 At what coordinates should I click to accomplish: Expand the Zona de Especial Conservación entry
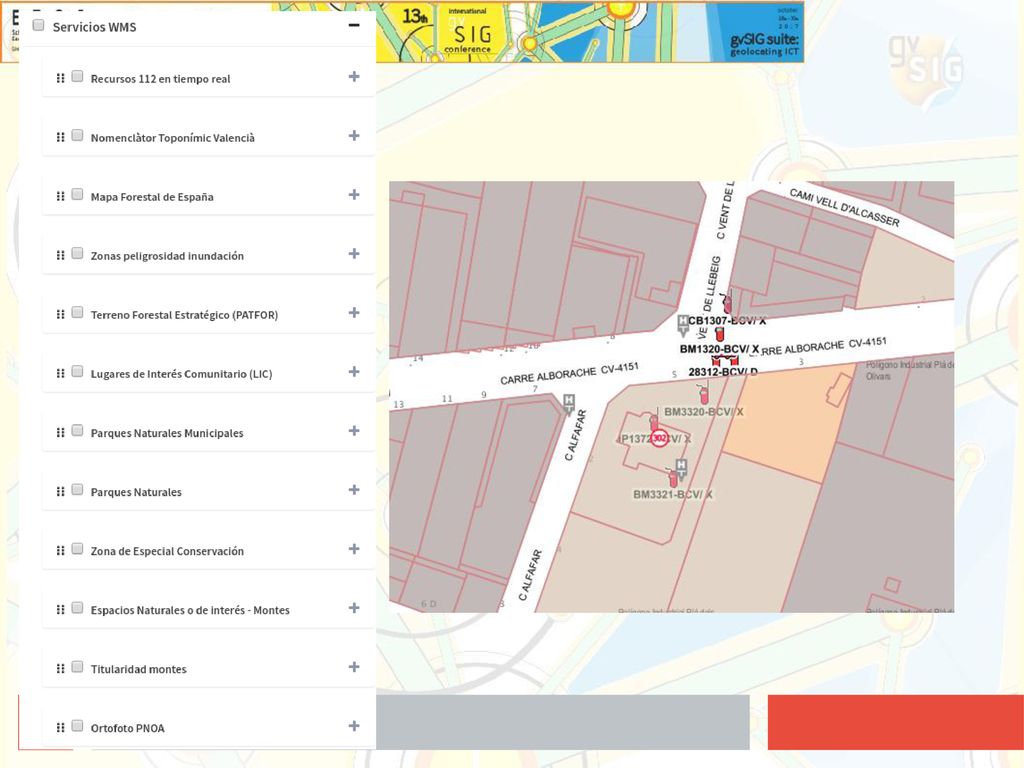(354, 549)
